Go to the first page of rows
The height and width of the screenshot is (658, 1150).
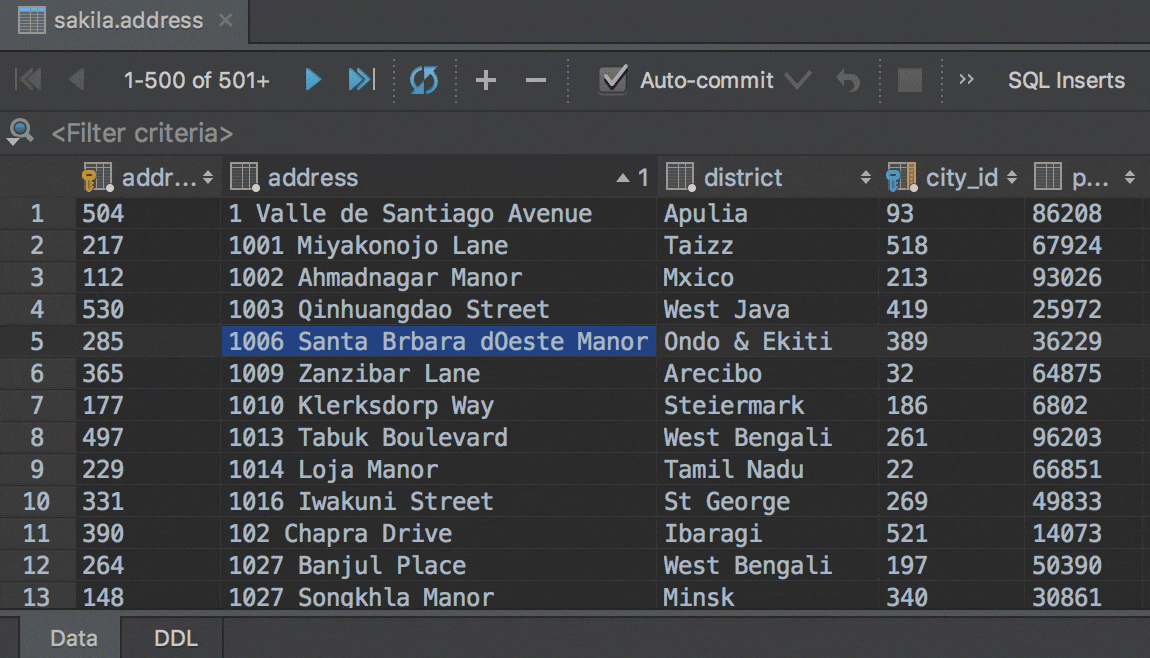pos(29,79)
